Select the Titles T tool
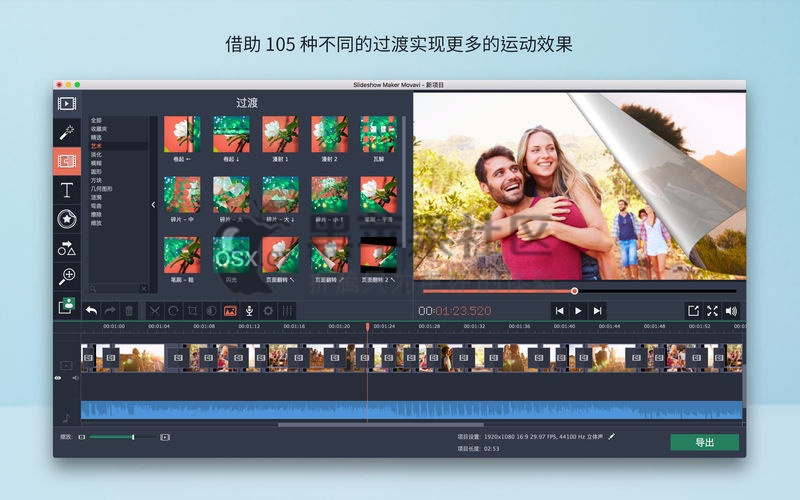 tap(67, 190)
